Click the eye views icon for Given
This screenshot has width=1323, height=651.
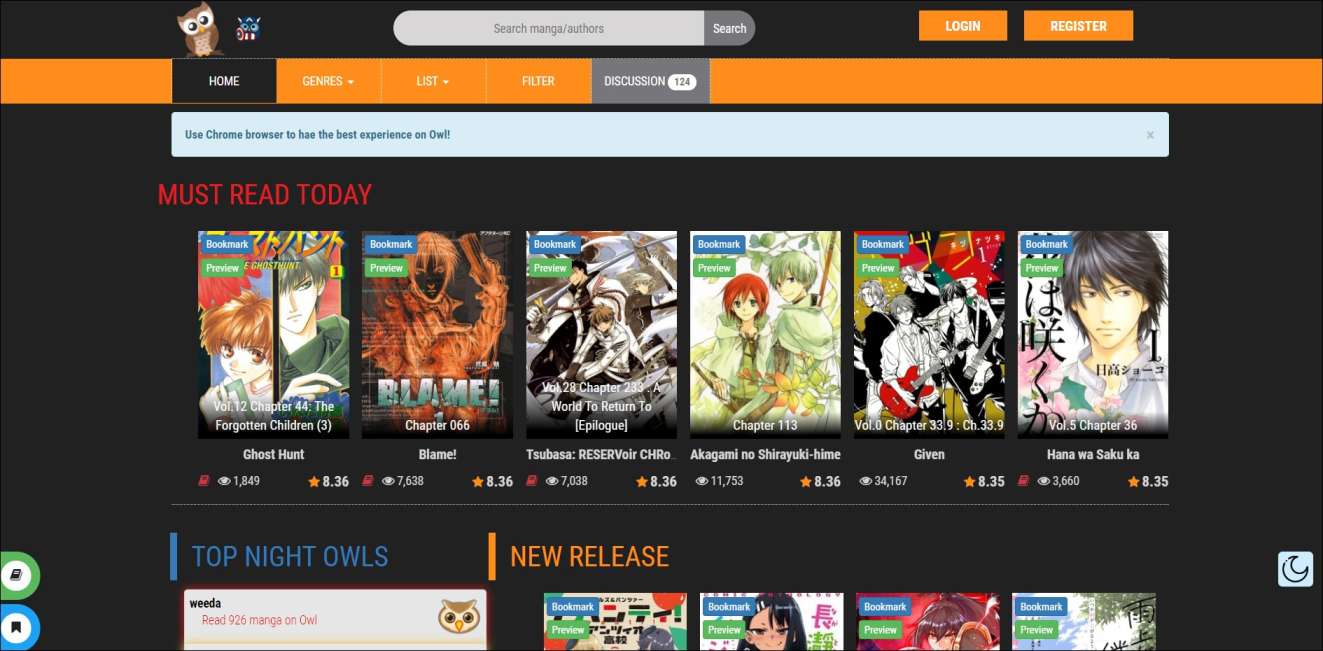coord(864,481)
